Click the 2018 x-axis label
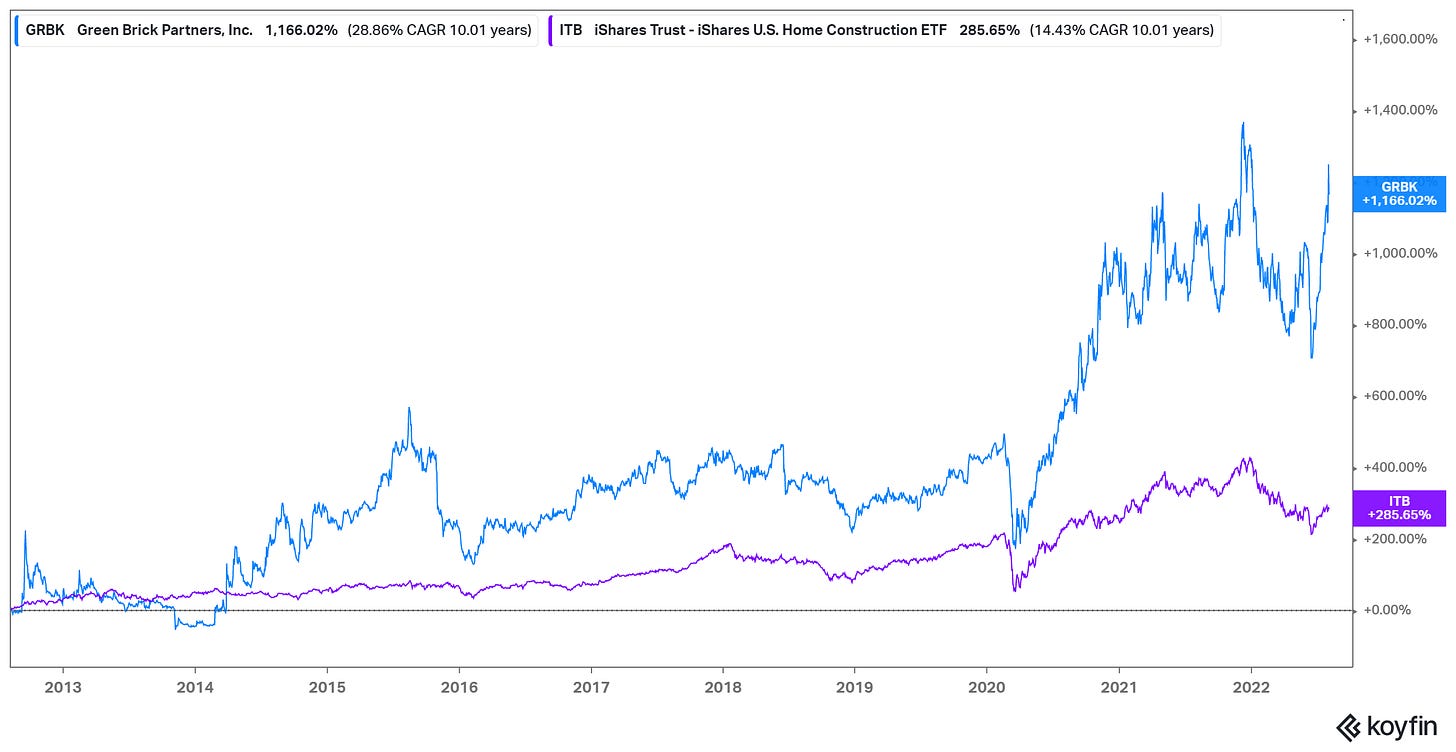Screen dimensions: 1456x752 click(x=722, y=689)
